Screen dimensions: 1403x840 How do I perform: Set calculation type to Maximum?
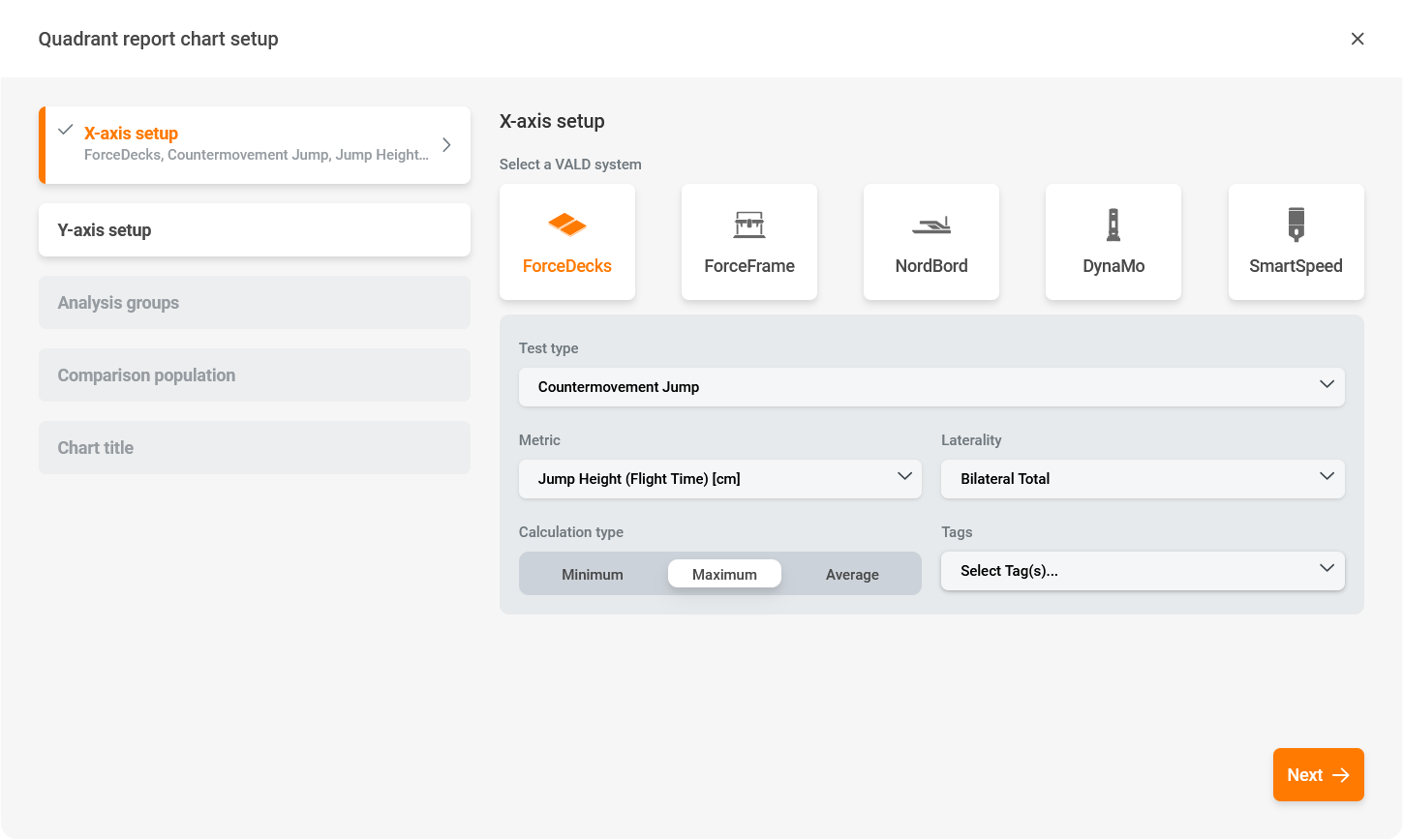pyautogui.click(x=724, y=574)
